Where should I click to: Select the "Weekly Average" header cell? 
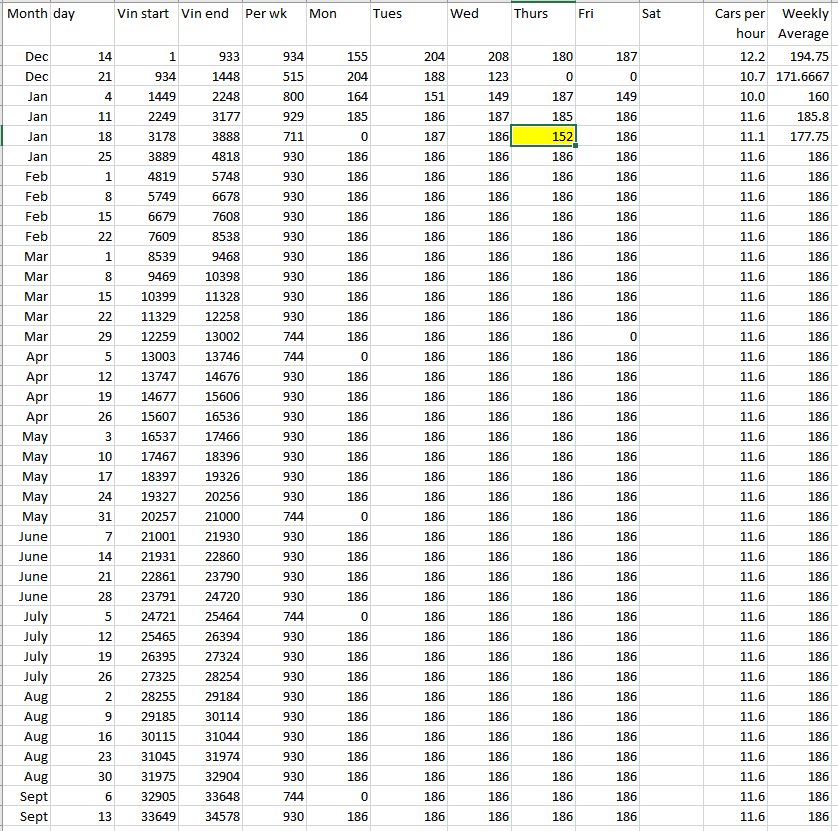(x=802, y=23)
